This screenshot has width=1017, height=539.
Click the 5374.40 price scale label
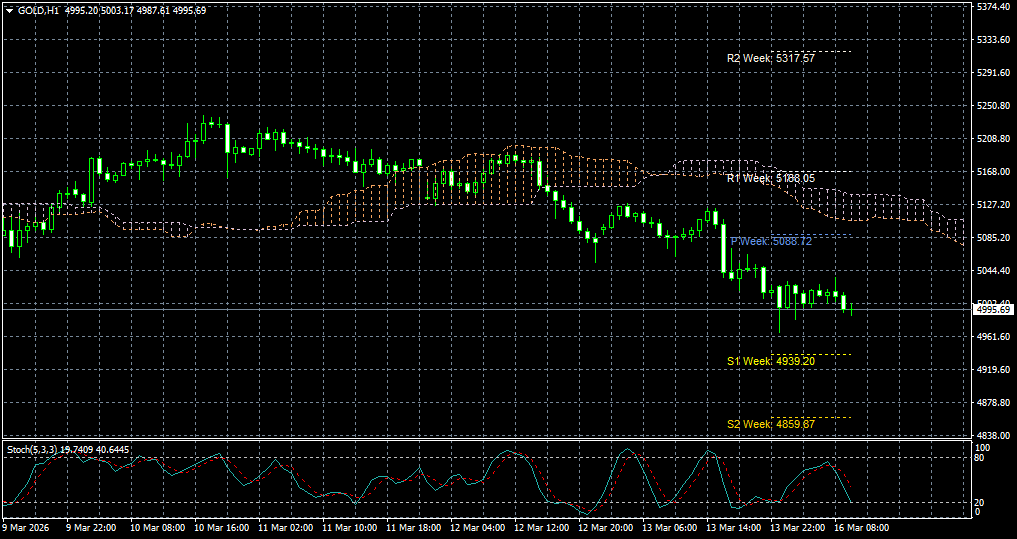[993, 6]
